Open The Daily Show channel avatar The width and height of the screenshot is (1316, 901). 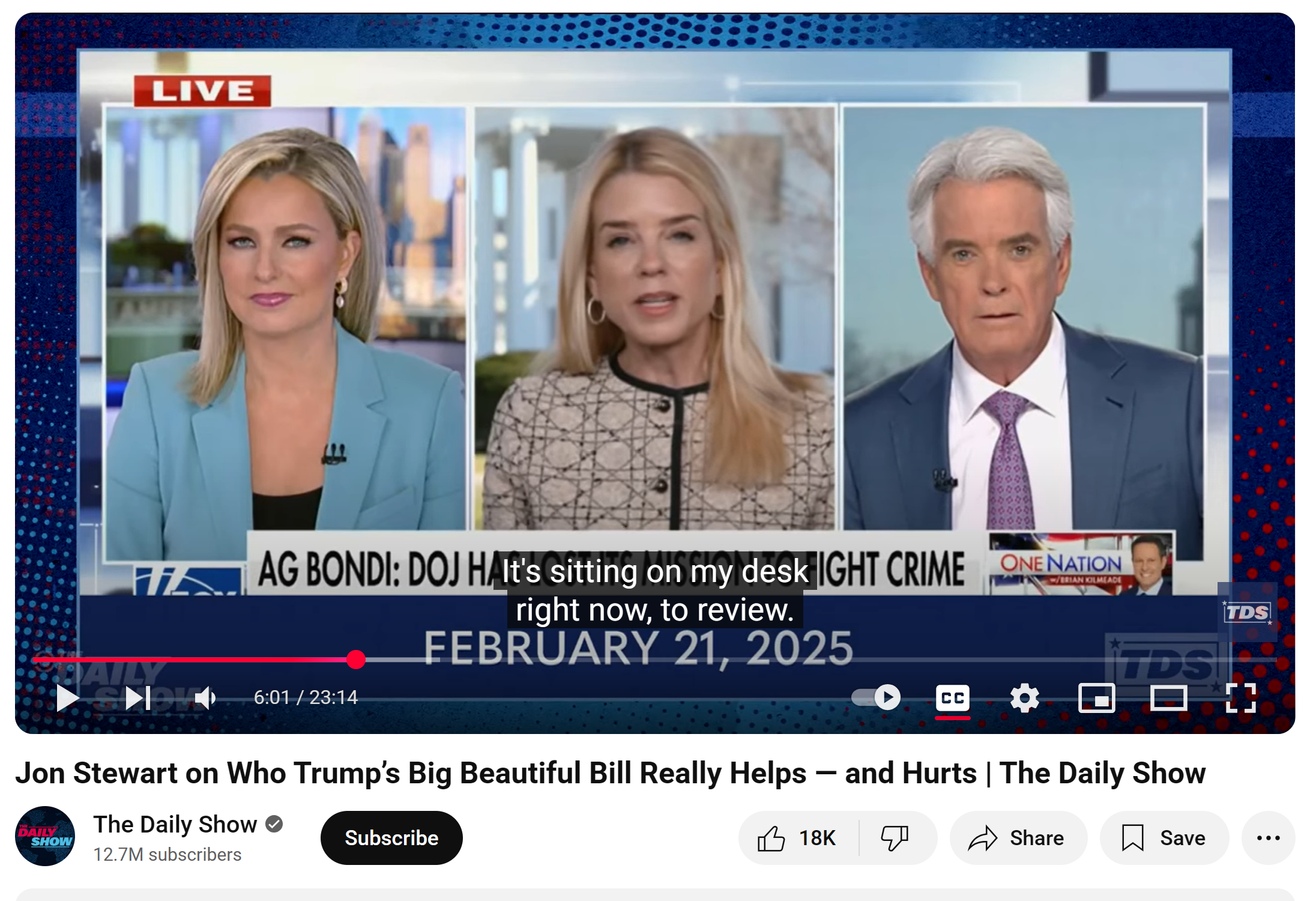45,836
